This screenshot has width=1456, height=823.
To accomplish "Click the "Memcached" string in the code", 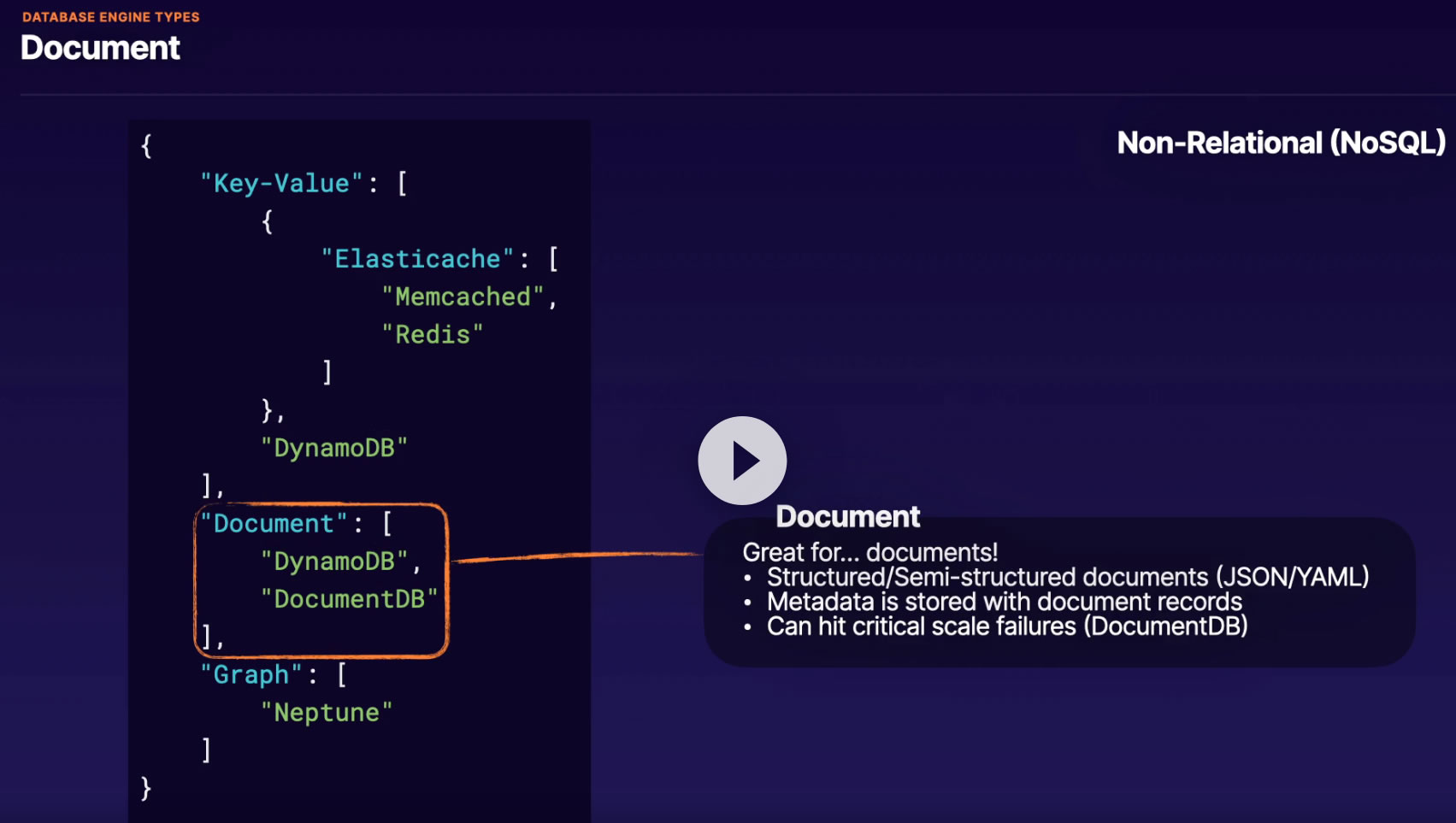I will [463, 297].
